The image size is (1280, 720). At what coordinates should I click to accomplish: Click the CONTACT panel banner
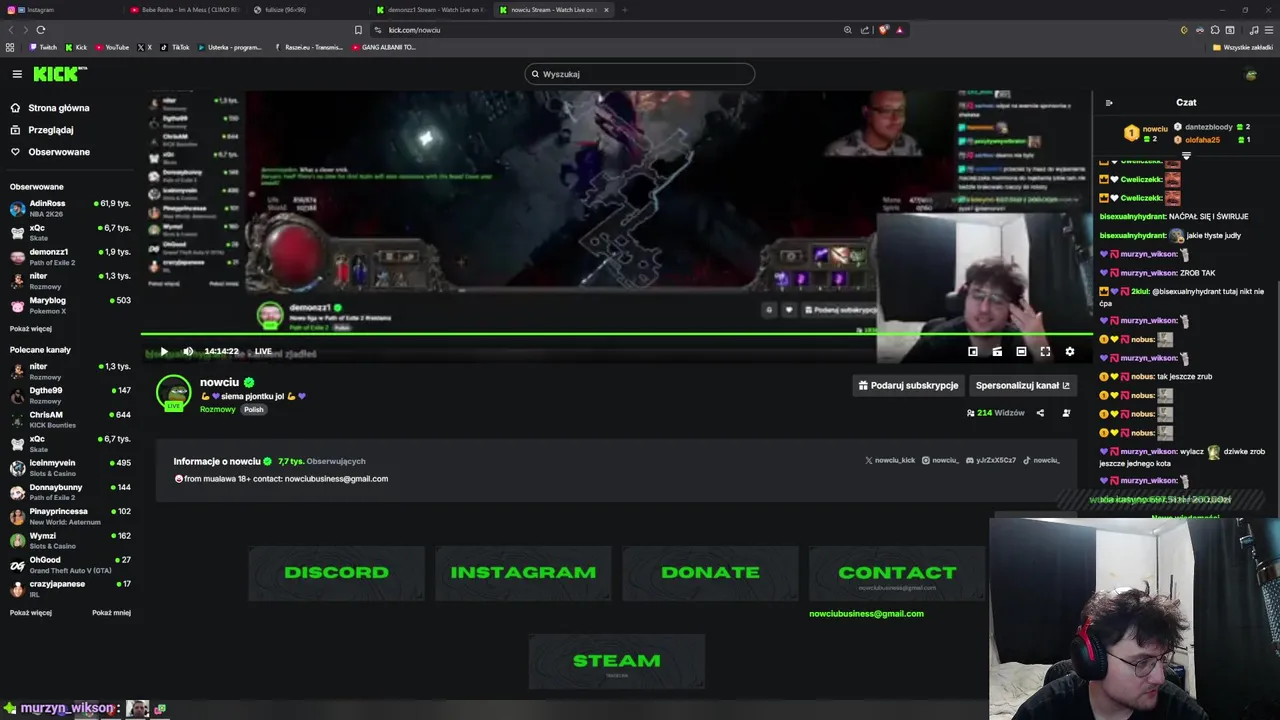[x=897, y=573]
